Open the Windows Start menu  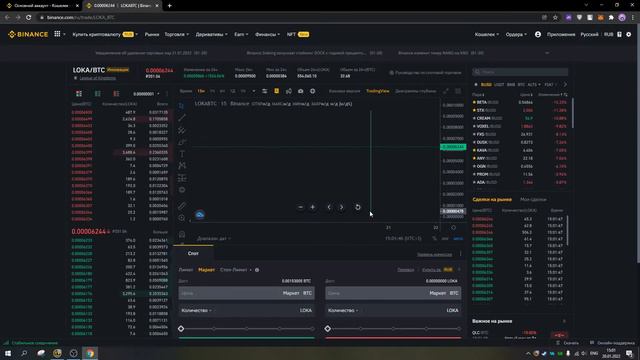pos(8,353)
